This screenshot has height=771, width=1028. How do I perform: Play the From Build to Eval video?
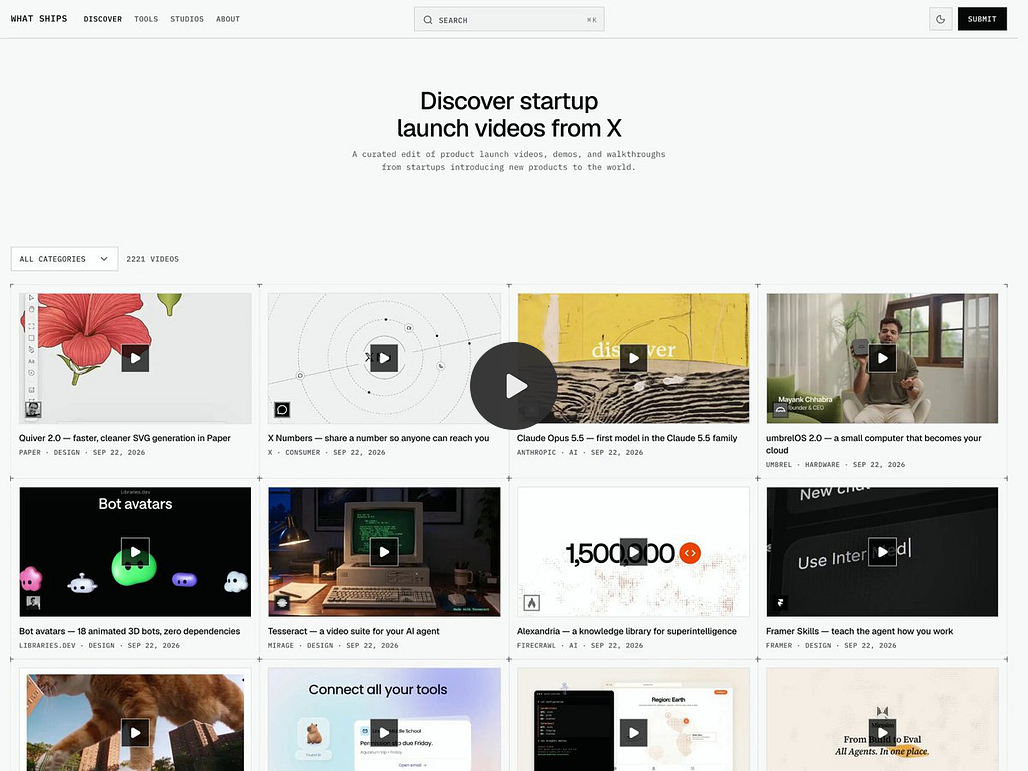click(882, 732)
